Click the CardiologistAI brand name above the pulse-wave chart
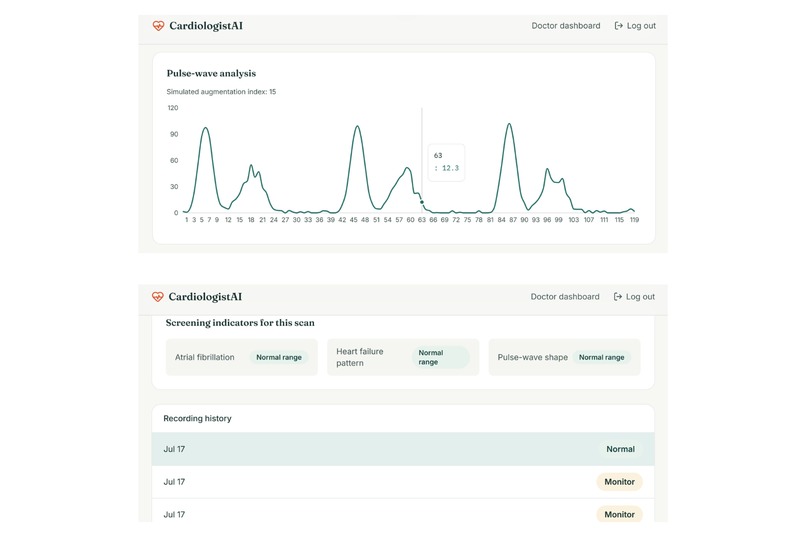The image size is (806, 537). point(206,26)
